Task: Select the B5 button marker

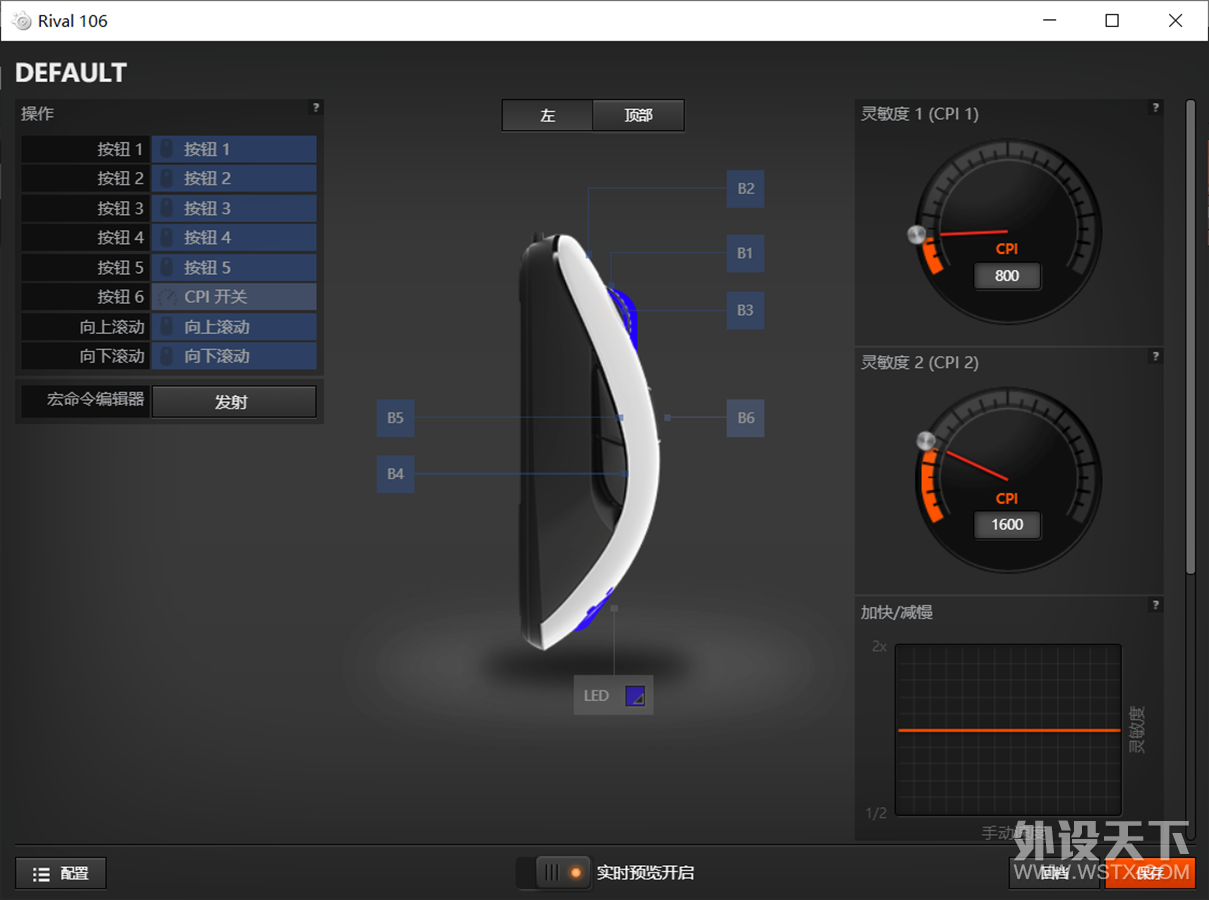Action: coord(396,418)
